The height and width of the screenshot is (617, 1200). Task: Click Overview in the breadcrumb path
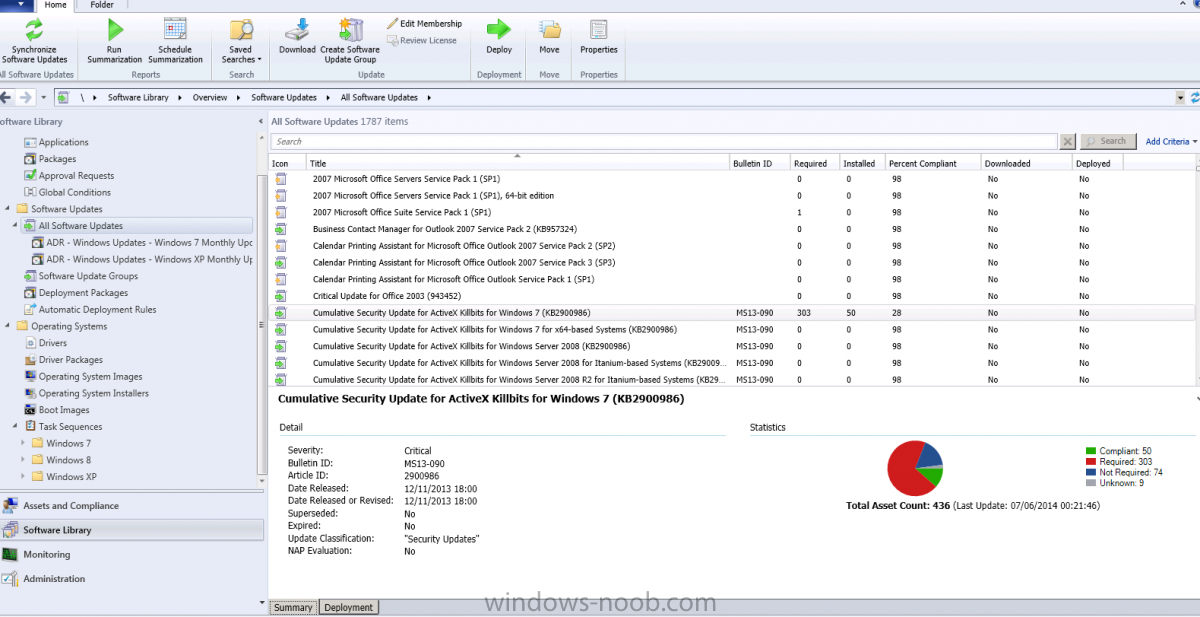pyautogui.click(x=210, y=98)
